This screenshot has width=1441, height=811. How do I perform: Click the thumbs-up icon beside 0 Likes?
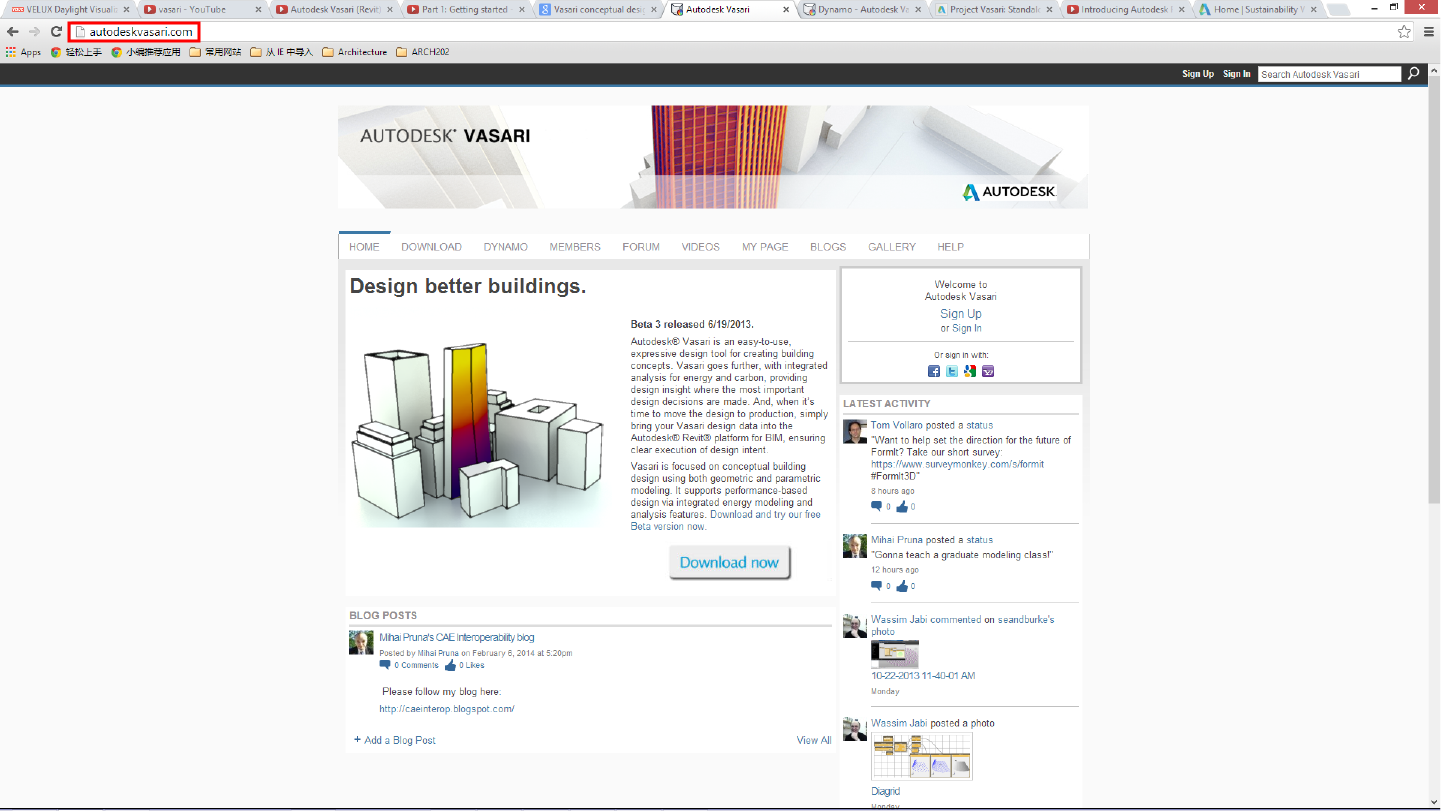450,665
